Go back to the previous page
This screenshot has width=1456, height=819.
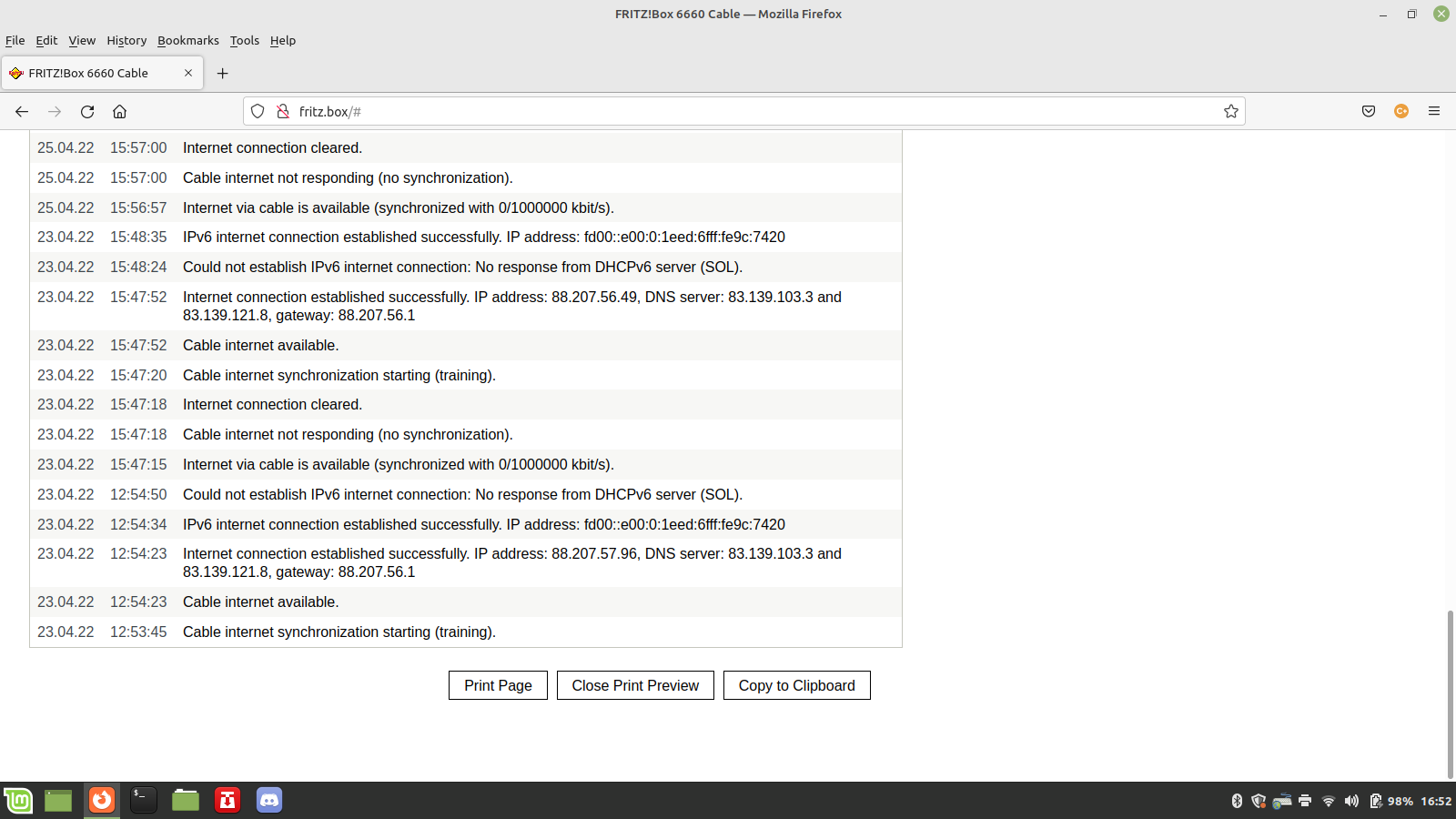click(22, 111)
